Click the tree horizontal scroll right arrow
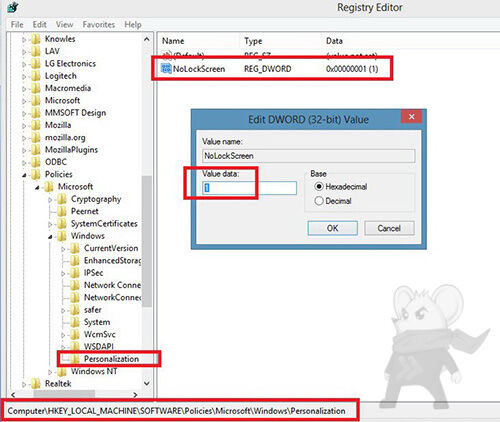Screen dimensions: 500x422 (135, 395)
